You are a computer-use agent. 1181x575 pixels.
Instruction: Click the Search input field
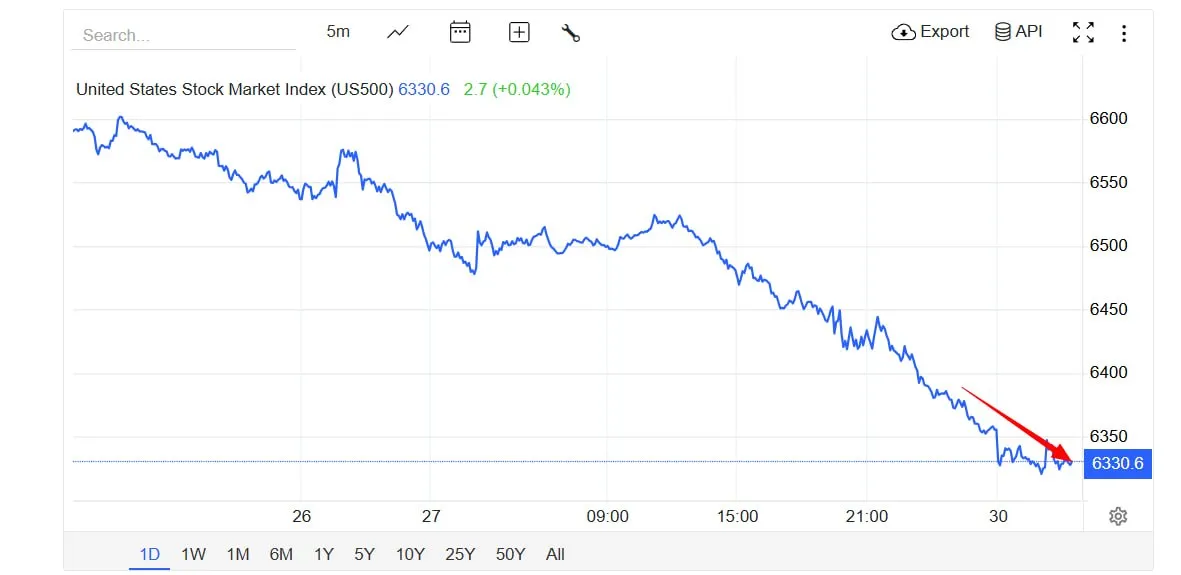tap(183, 35)
